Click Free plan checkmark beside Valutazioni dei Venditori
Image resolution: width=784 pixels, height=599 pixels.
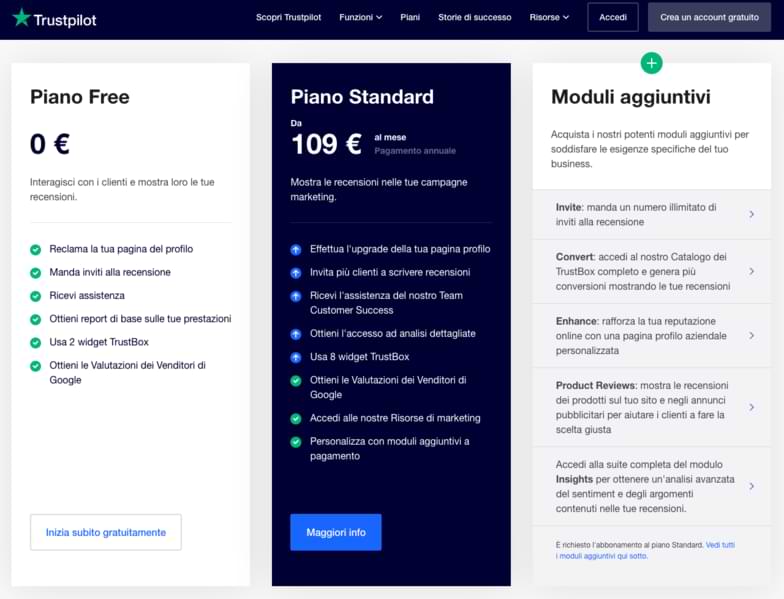[x=36, y=366]
